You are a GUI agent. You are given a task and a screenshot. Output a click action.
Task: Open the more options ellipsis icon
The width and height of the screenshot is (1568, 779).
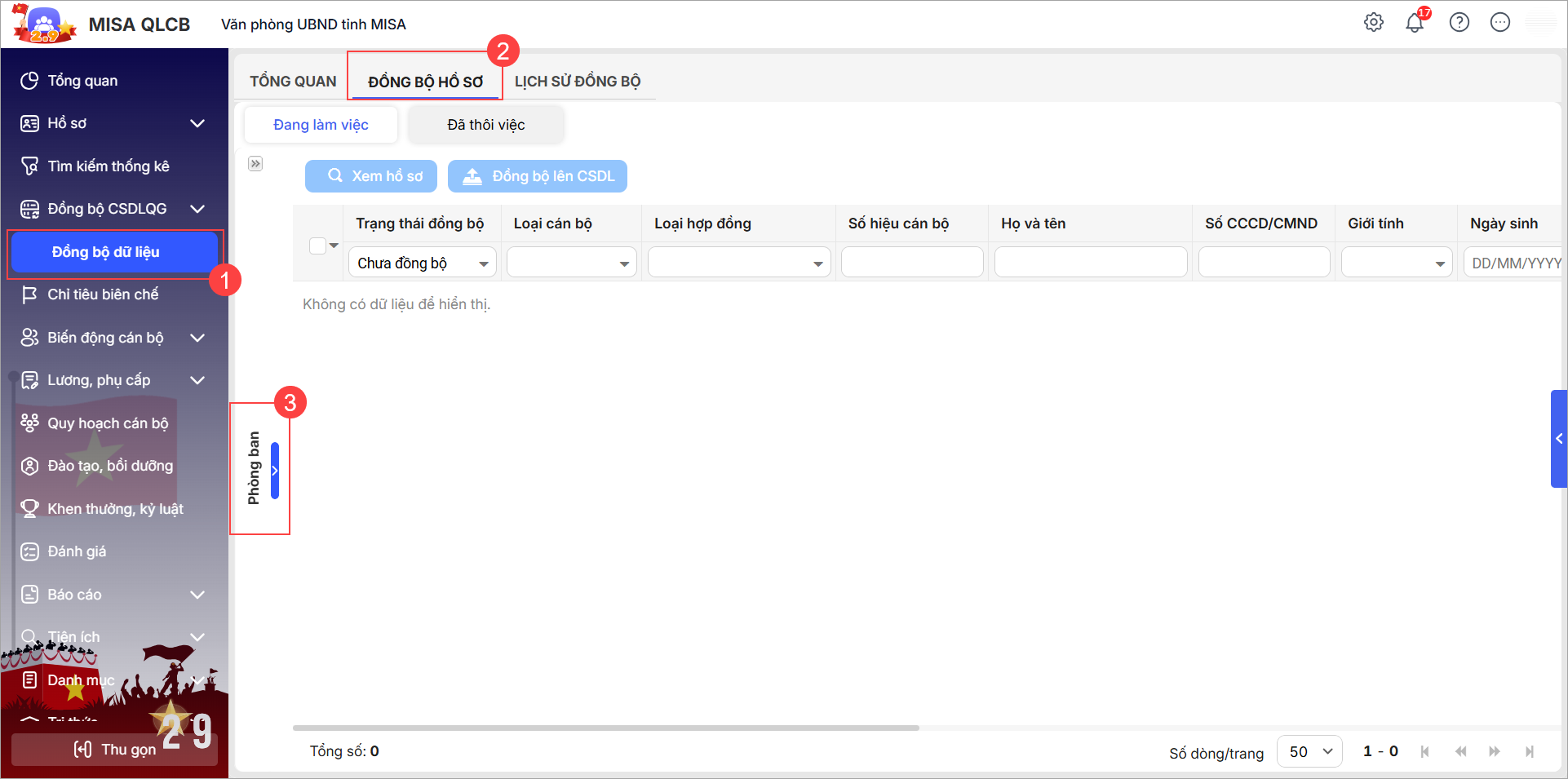[x=1499, y=23]
